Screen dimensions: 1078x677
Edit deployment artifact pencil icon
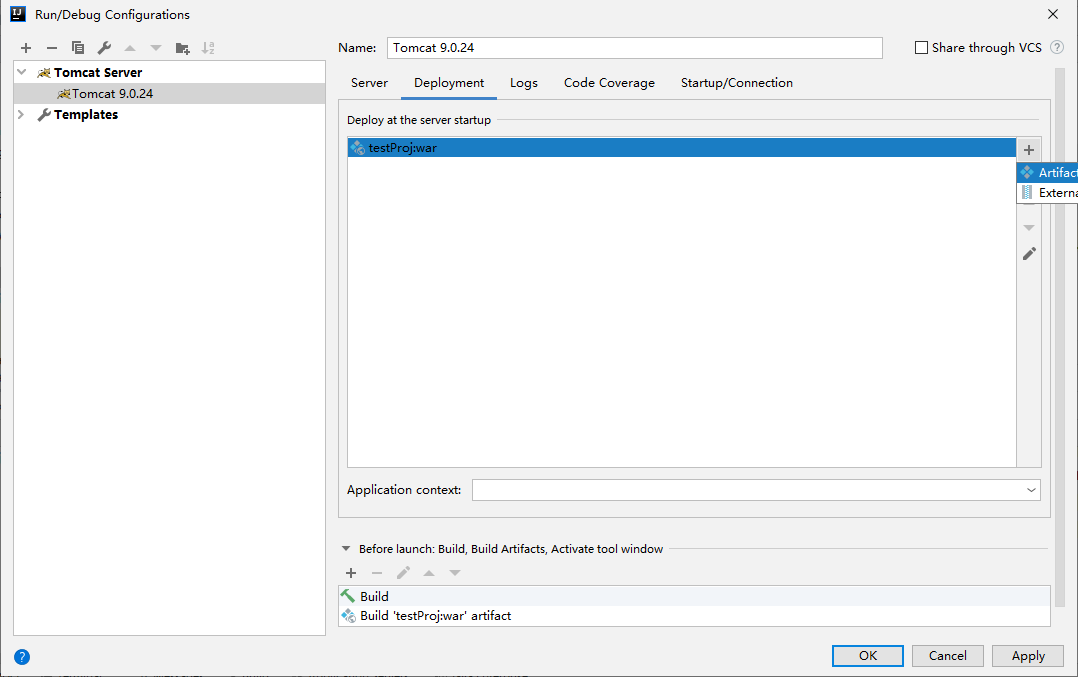click(1028, 254)
